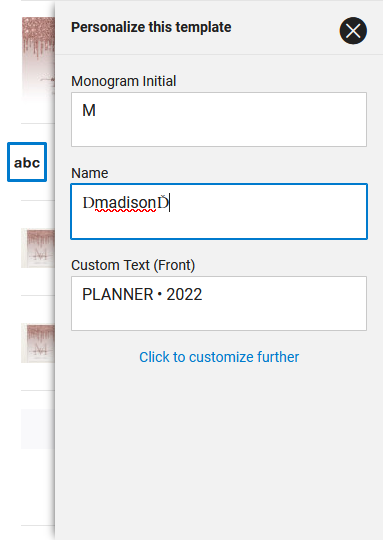The image size is (388, 547).
Task: Click the Personalize this template heading
Action: [x=153, y=28]
